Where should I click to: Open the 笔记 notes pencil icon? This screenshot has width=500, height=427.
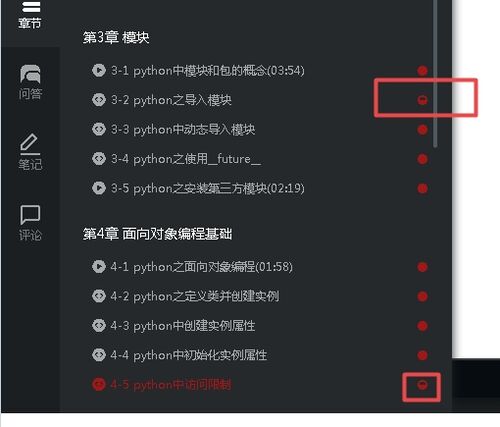pos(30,152)
